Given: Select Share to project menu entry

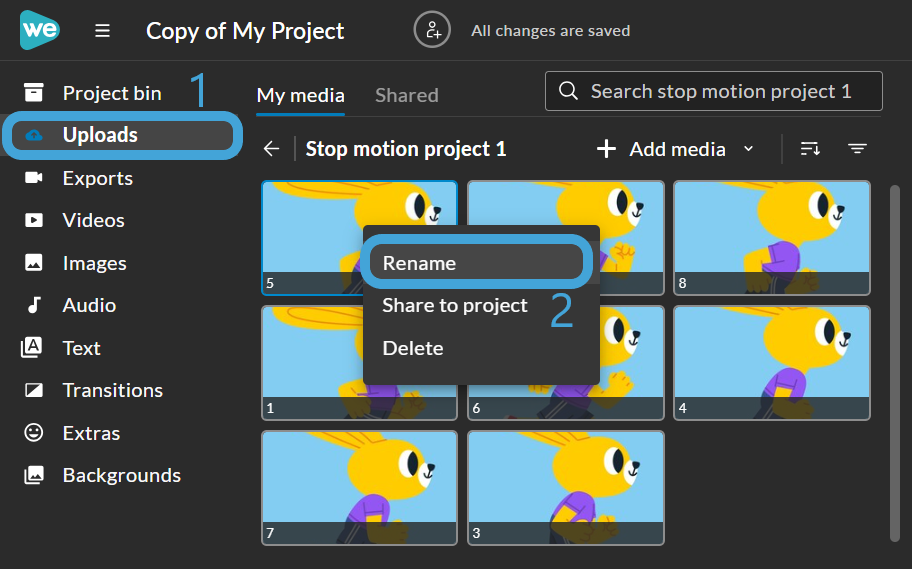Looking at the screenshot, I should point(455,305).
